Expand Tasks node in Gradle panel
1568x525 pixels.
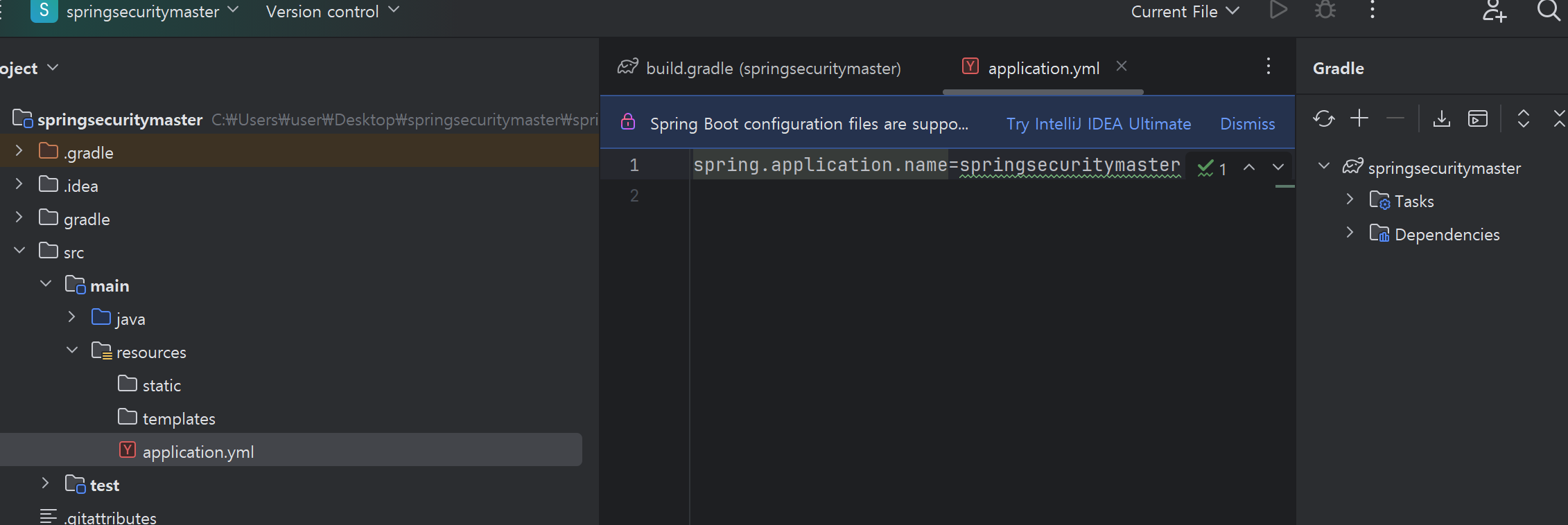(1350, 199)
